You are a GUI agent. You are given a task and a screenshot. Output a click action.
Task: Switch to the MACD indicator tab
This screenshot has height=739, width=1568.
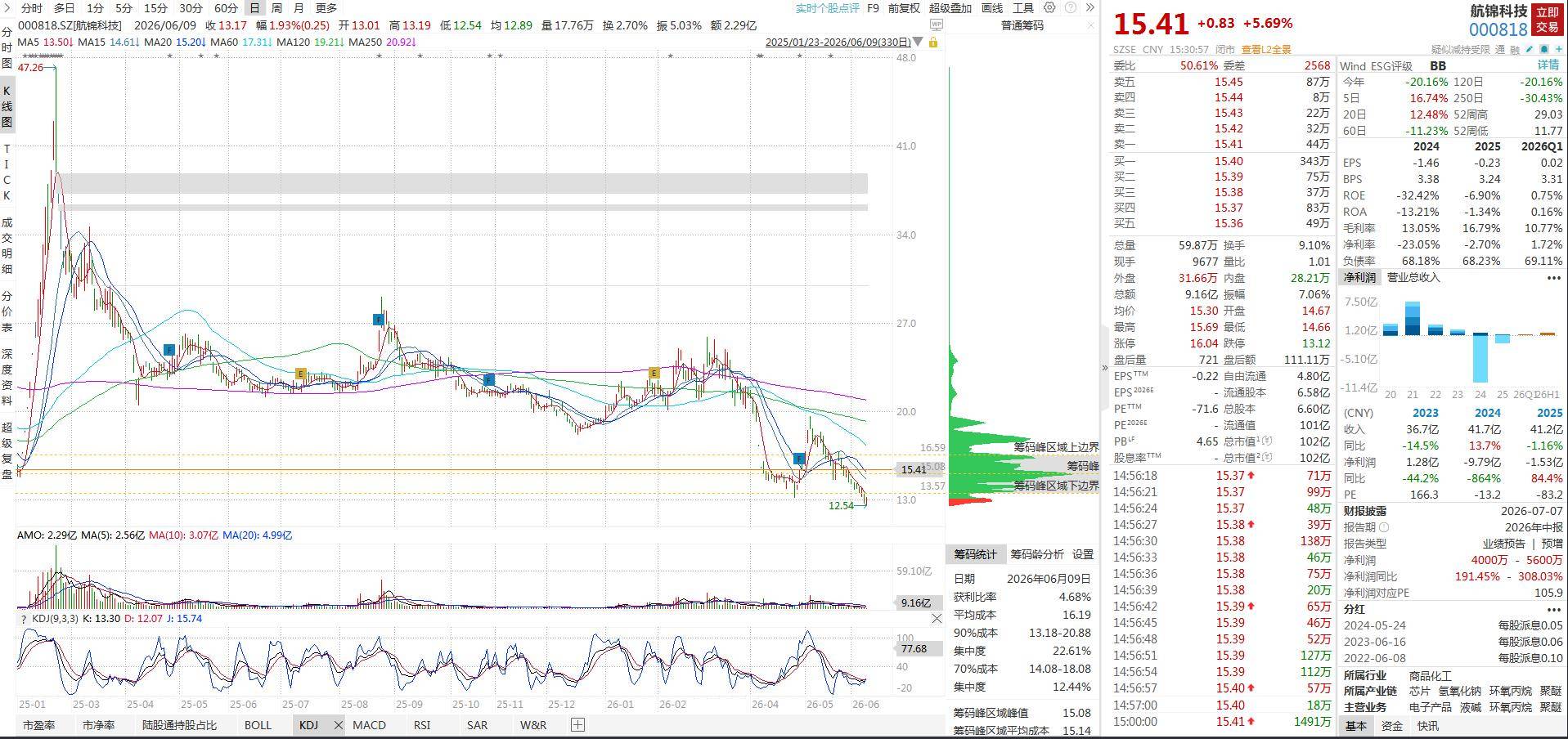click(369, 724)
